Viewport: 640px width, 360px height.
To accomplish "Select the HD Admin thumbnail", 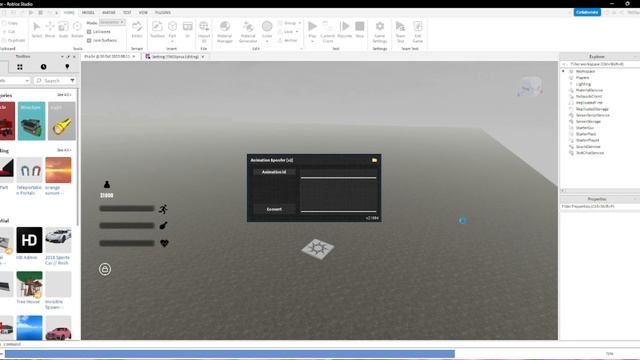I will coord(29,240).
